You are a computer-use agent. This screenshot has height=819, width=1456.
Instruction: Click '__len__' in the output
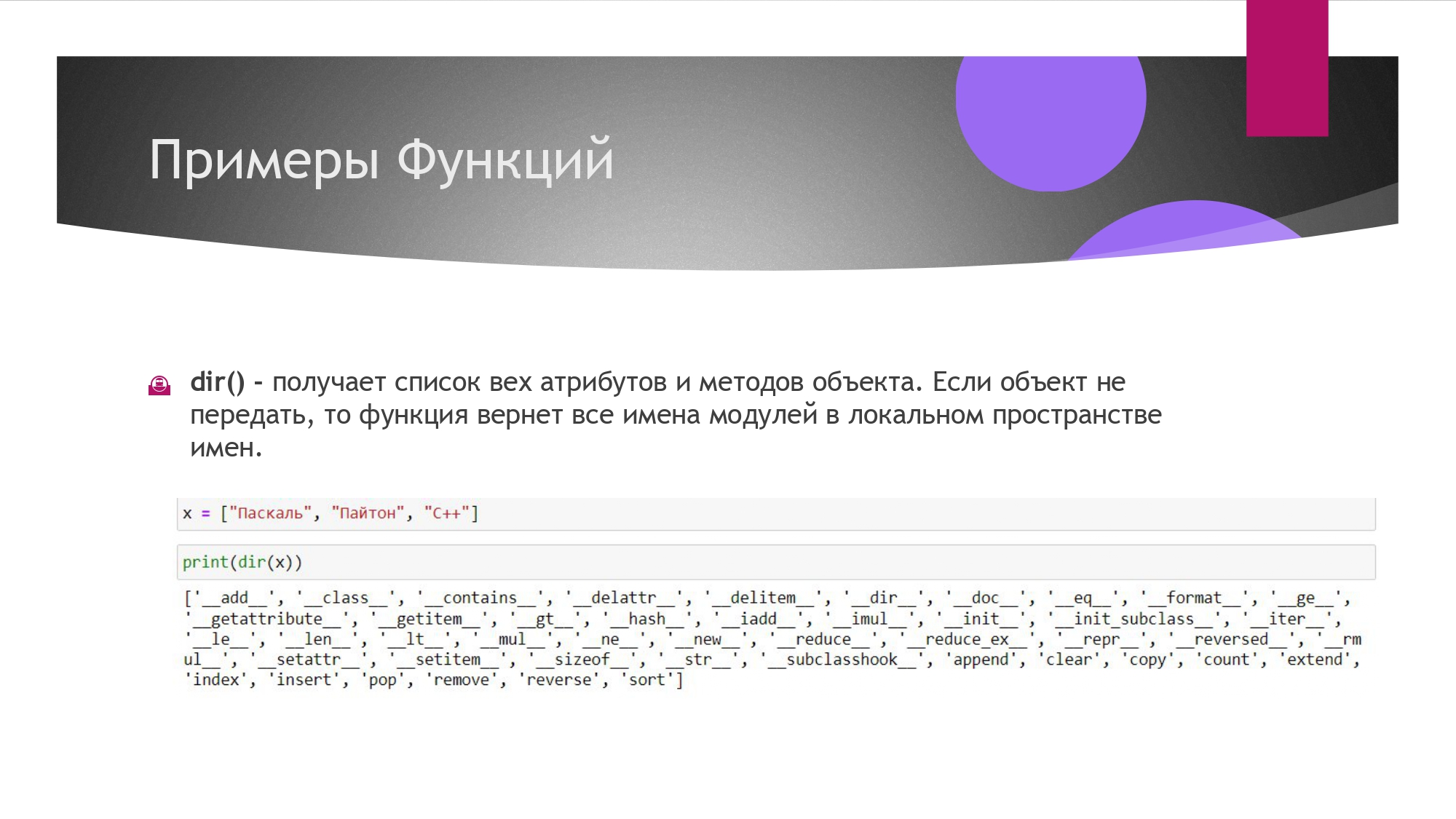317,640
